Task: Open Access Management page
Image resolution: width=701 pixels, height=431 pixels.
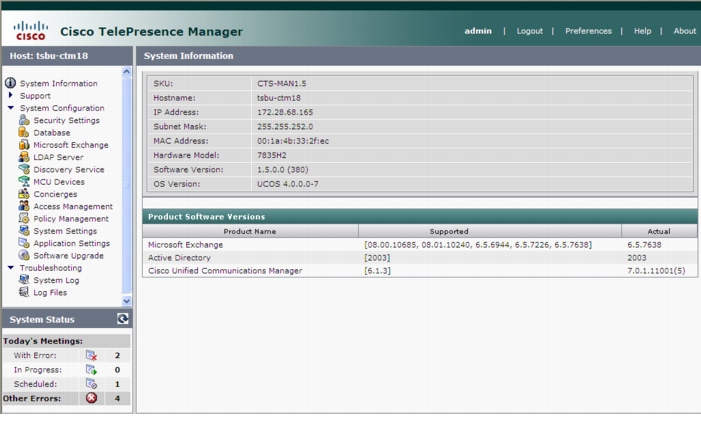Action: pos(73,206)
